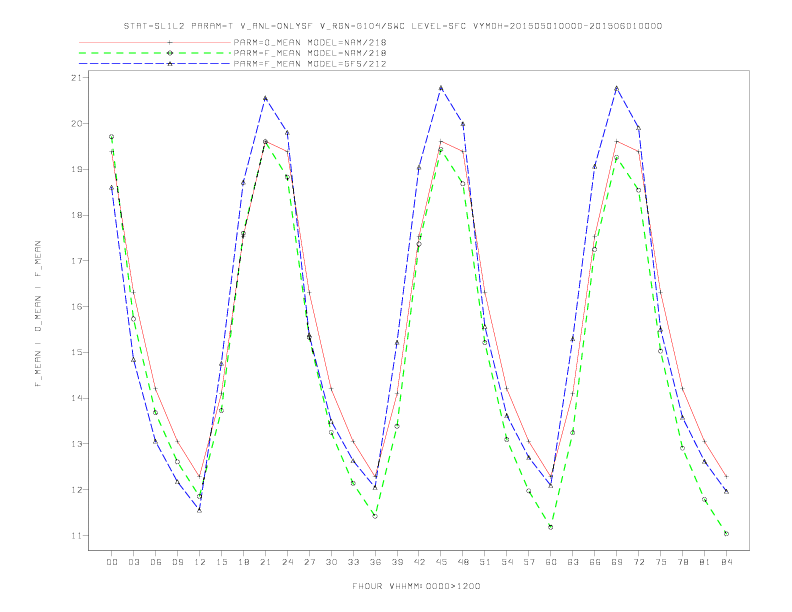This screenshot has height=612, width=792.
Task: Click x-axis forecast hour label 15
Action: click(x=221, y=562)
